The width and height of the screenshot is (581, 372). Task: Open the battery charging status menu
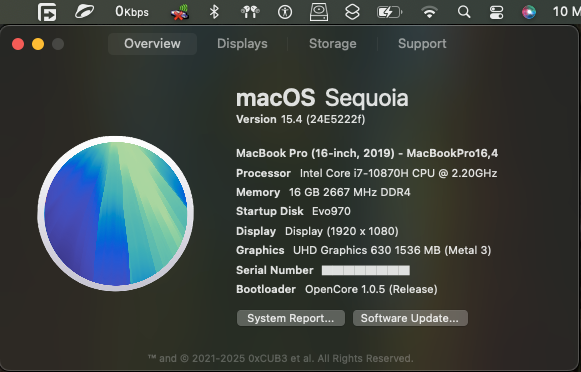point(389,12)
